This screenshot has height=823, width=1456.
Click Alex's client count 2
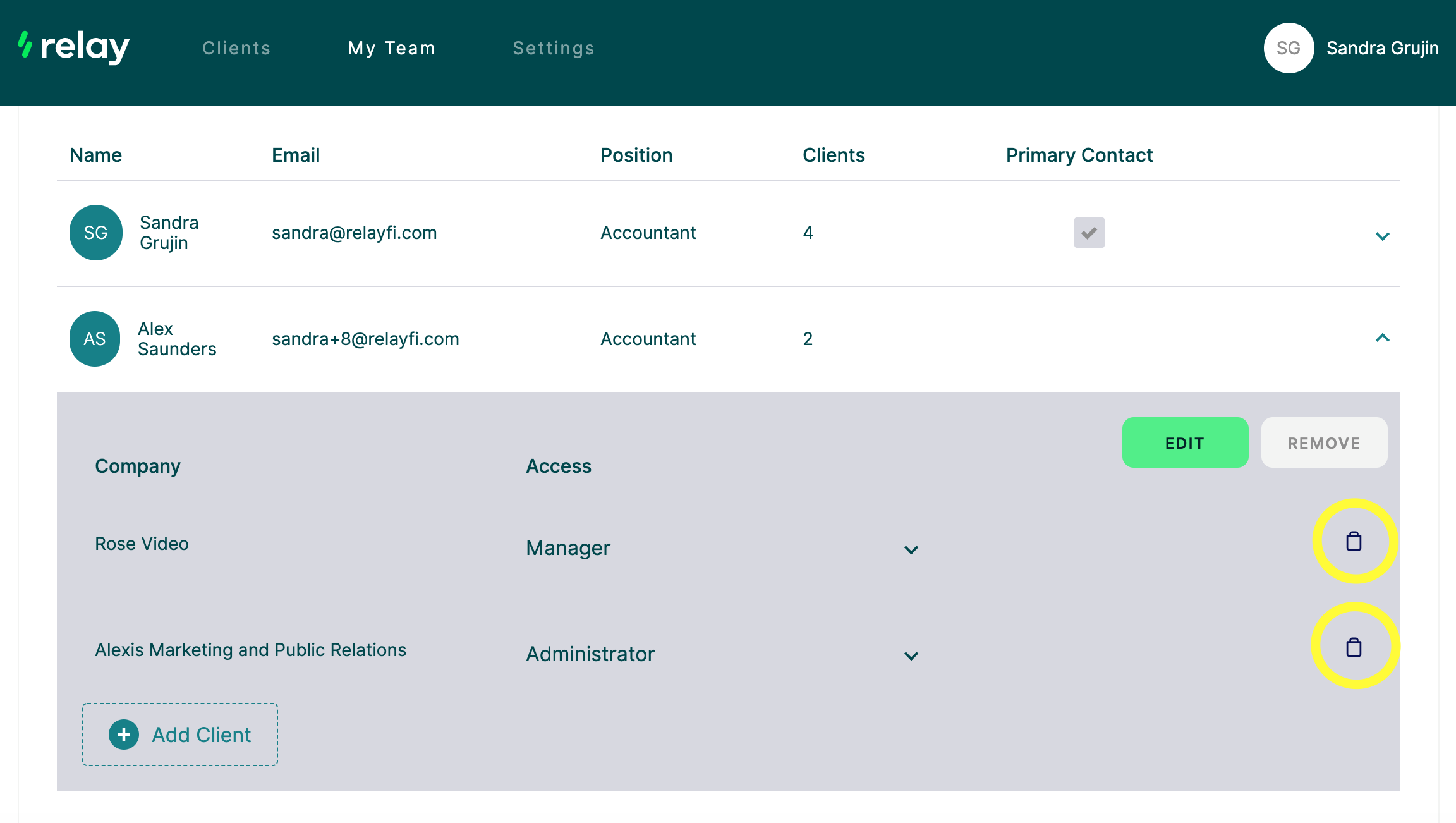tap(808, 339)
